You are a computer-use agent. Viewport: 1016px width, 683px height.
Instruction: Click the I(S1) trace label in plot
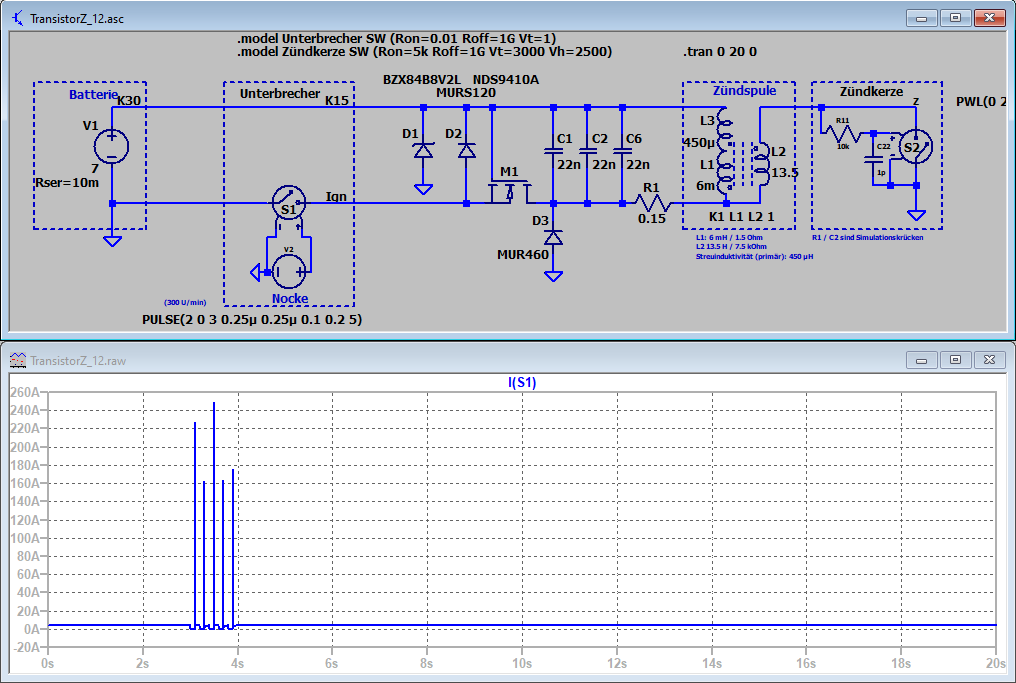[x=521, y=382]
